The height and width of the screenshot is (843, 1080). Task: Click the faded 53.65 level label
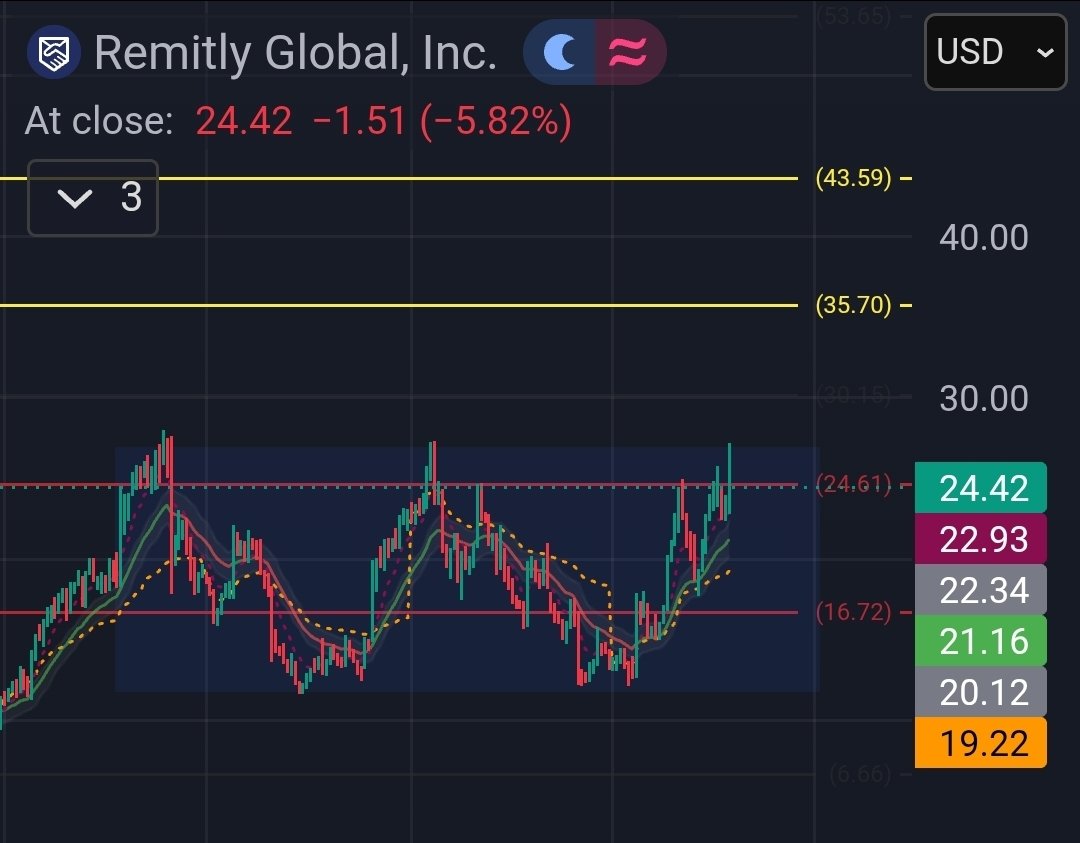click(x=854, y=15)
